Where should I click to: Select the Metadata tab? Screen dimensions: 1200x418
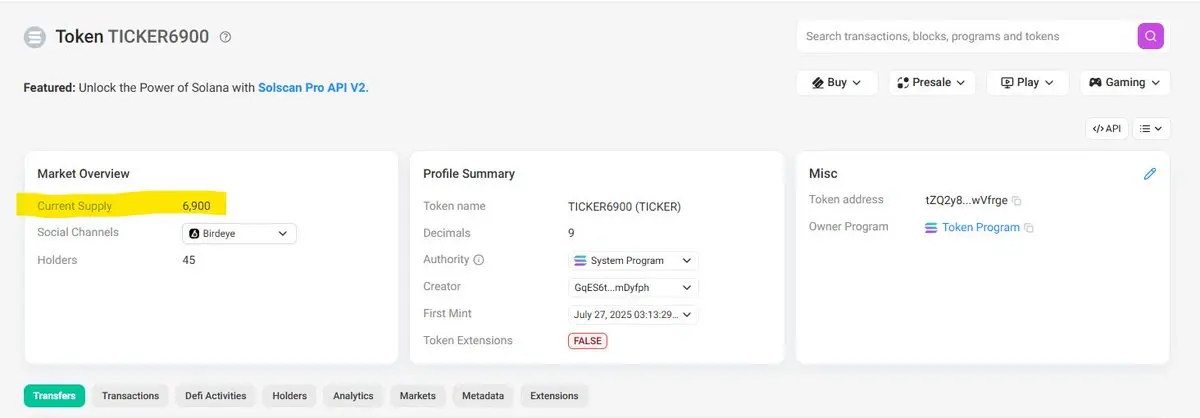pos(483,396)
